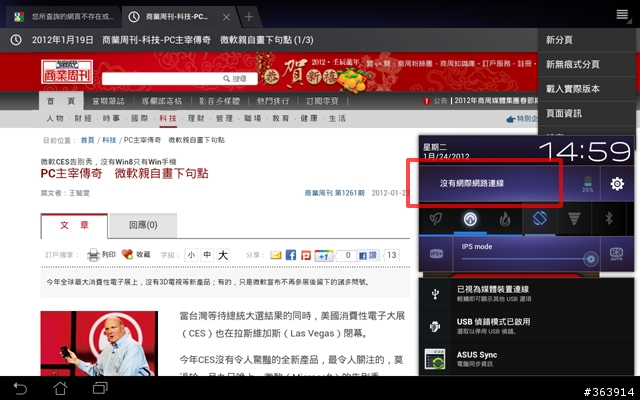Select 新分頁 from browser menu

pos(587,40)
